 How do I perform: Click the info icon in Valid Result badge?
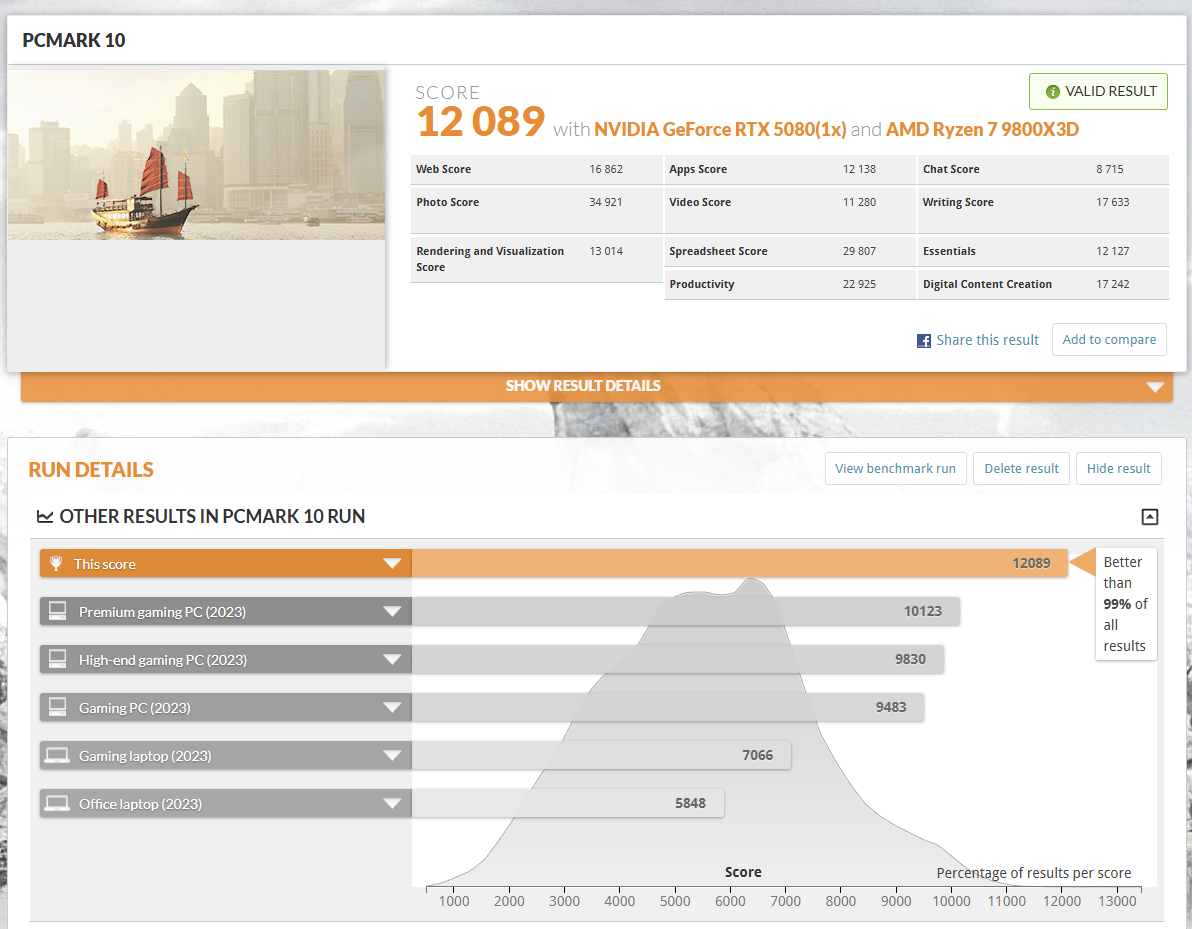click(1053, 92)
